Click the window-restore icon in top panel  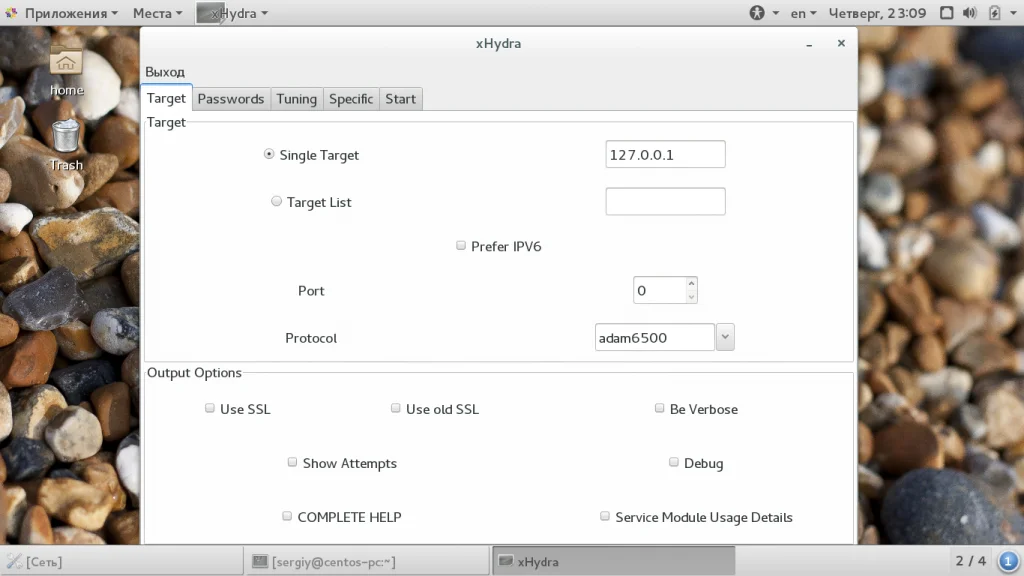click(x=946, y=12)
